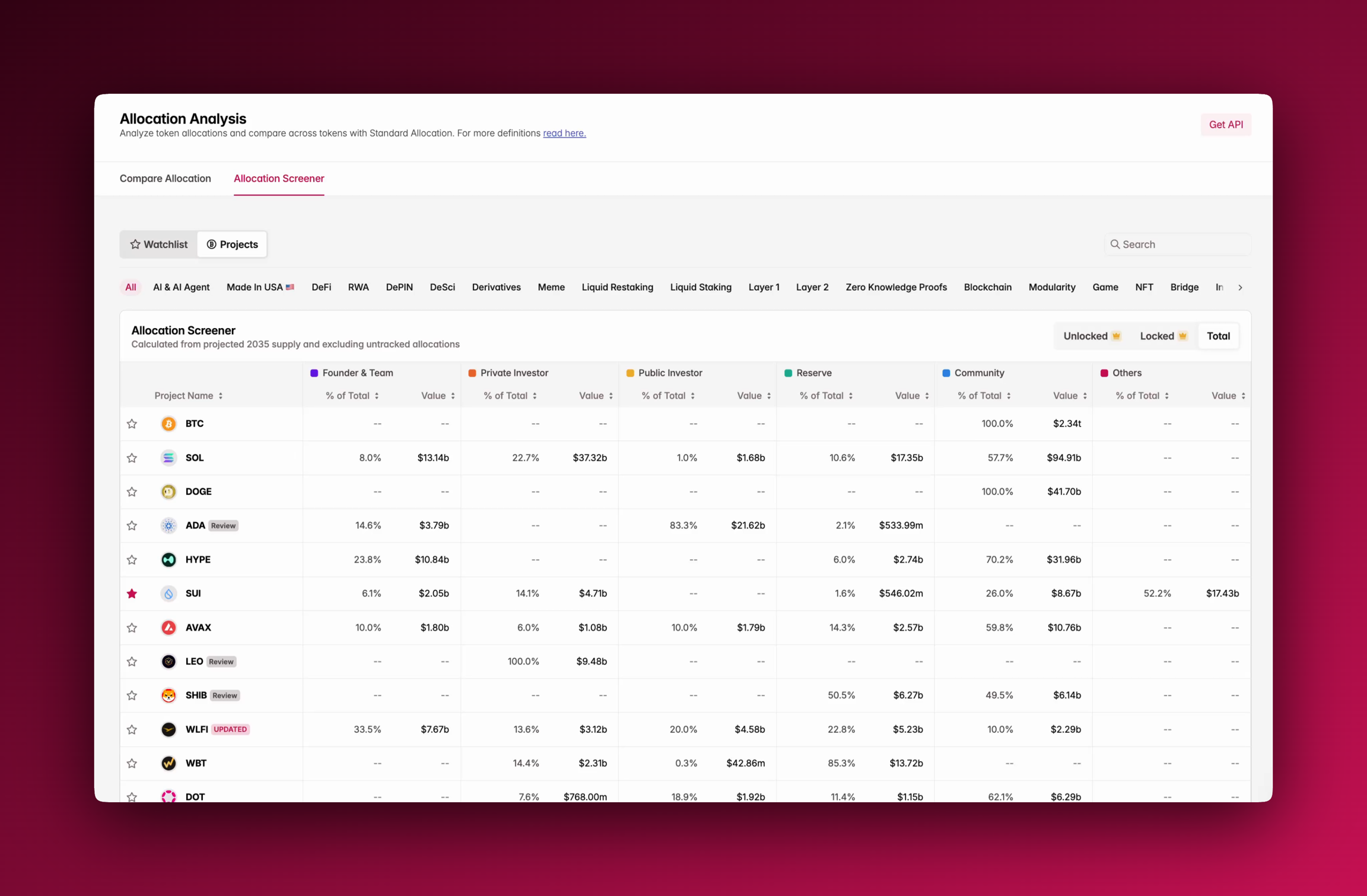
Task: Click the Solana logo icon
Action: pos(169,457)
